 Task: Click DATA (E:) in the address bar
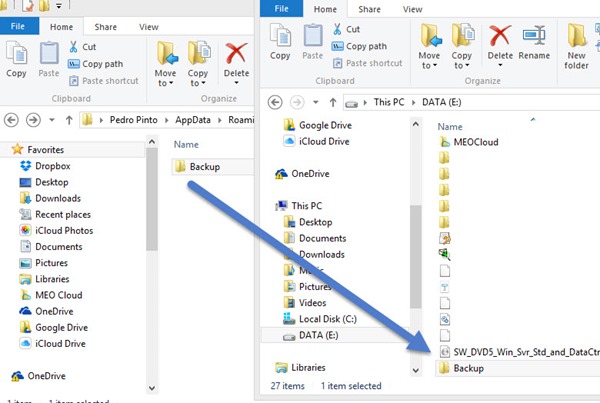click(442, 103)
